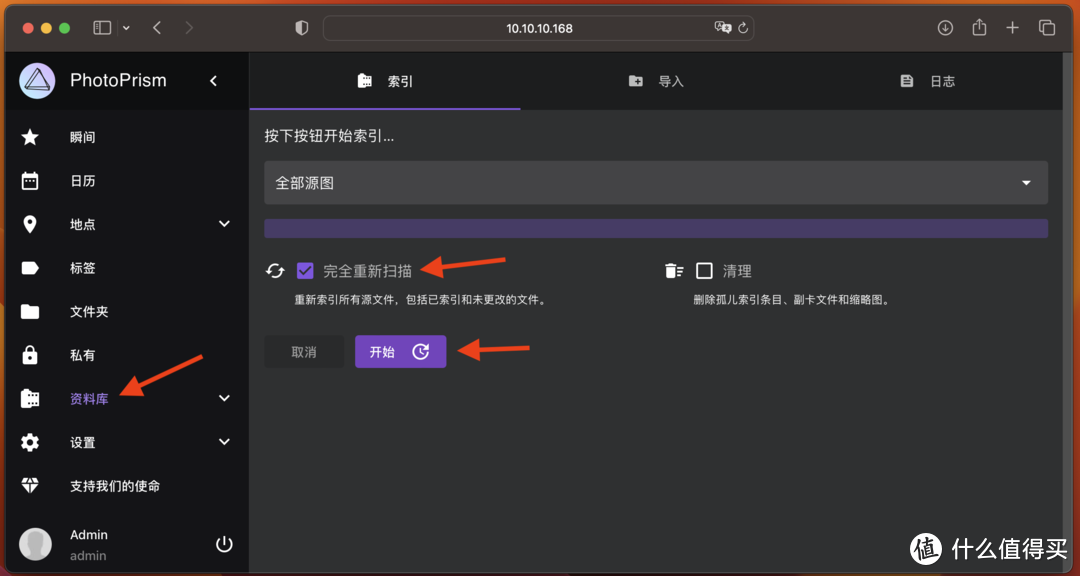This screenshot has width=1080, height=576.
Task: Click the tag icon beside 标签
Action: pyautogui.click(x=30, y=268)
